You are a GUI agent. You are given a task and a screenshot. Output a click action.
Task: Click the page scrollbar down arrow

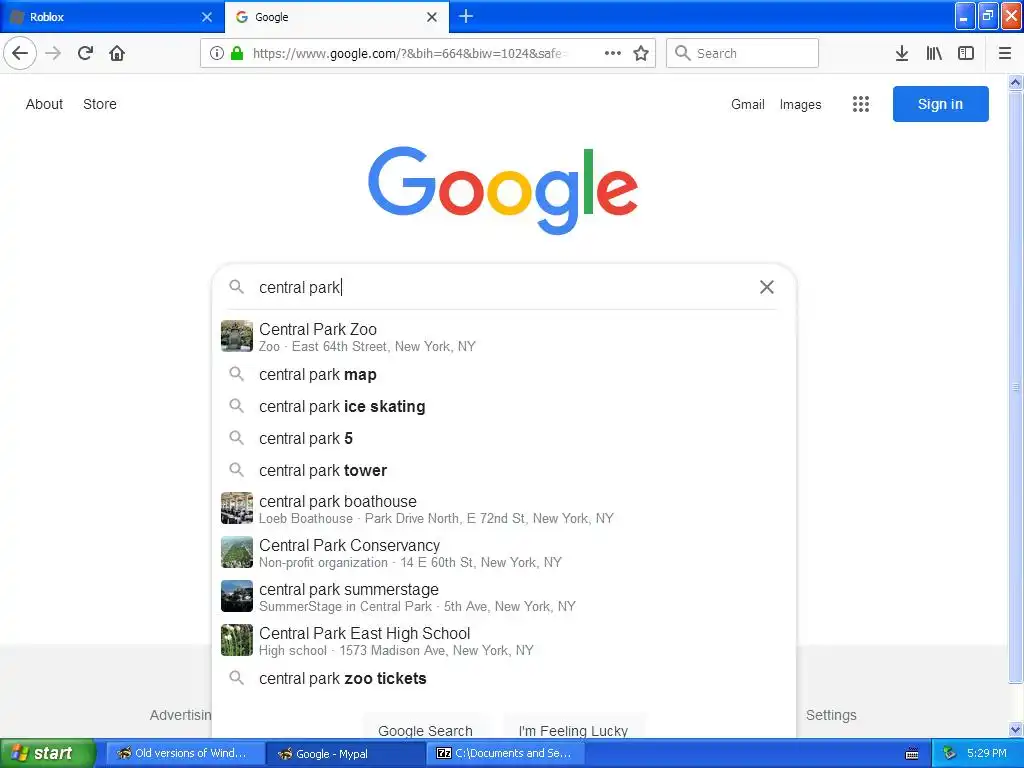[1016, 729]
